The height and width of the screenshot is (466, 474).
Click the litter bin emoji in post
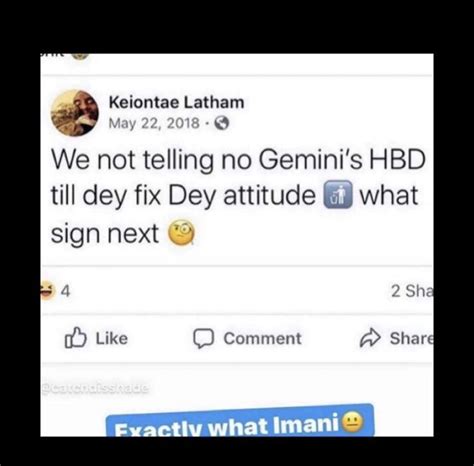coord(338,194)
